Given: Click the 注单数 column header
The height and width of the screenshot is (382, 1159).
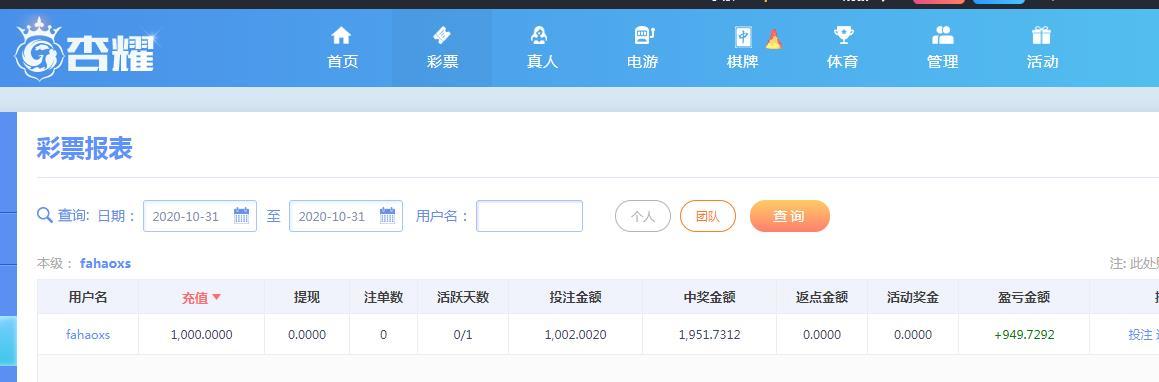Looking at the screenshot, I should 384,297.
